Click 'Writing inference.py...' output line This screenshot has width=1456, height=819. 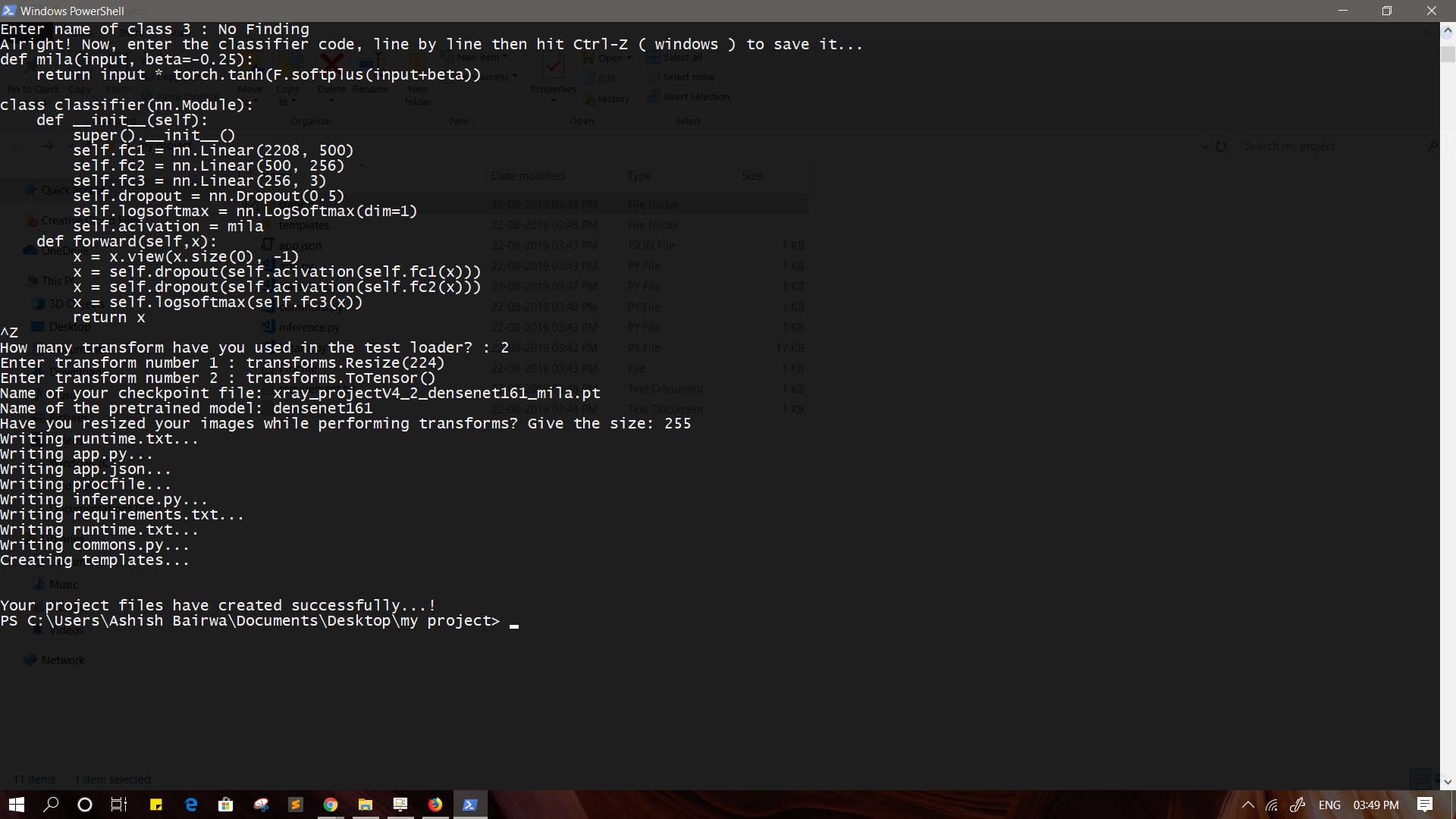[104, 500]
